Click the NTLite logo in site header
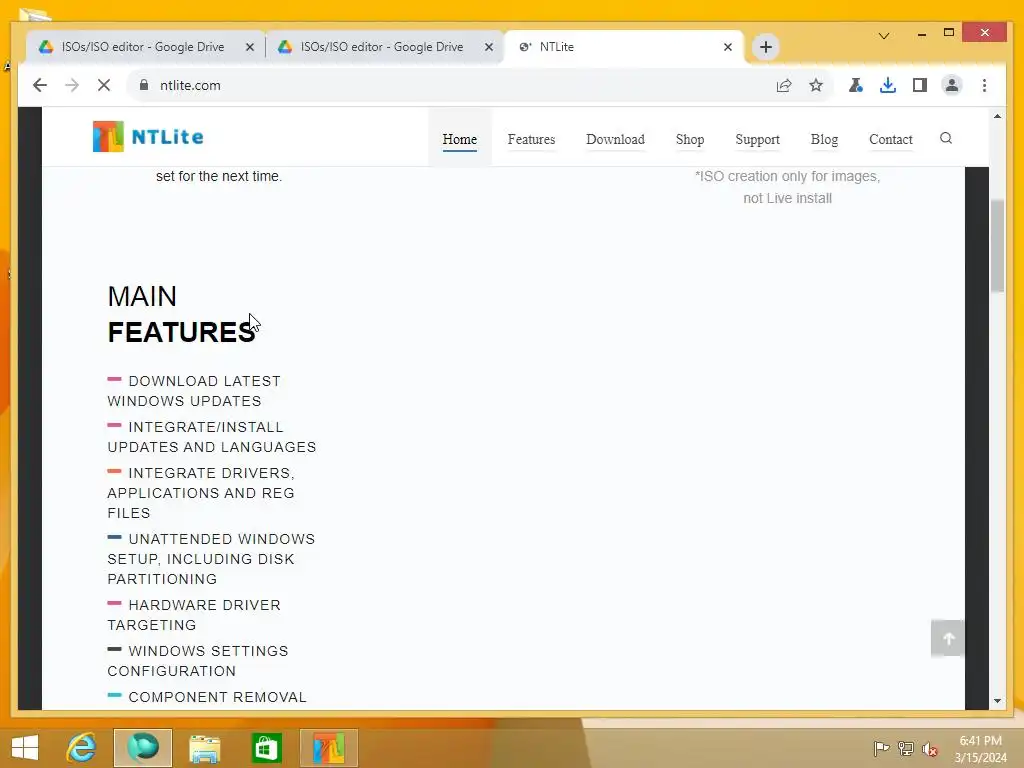Viewport: 1024px width, 768px height. (x=148, y=136)
